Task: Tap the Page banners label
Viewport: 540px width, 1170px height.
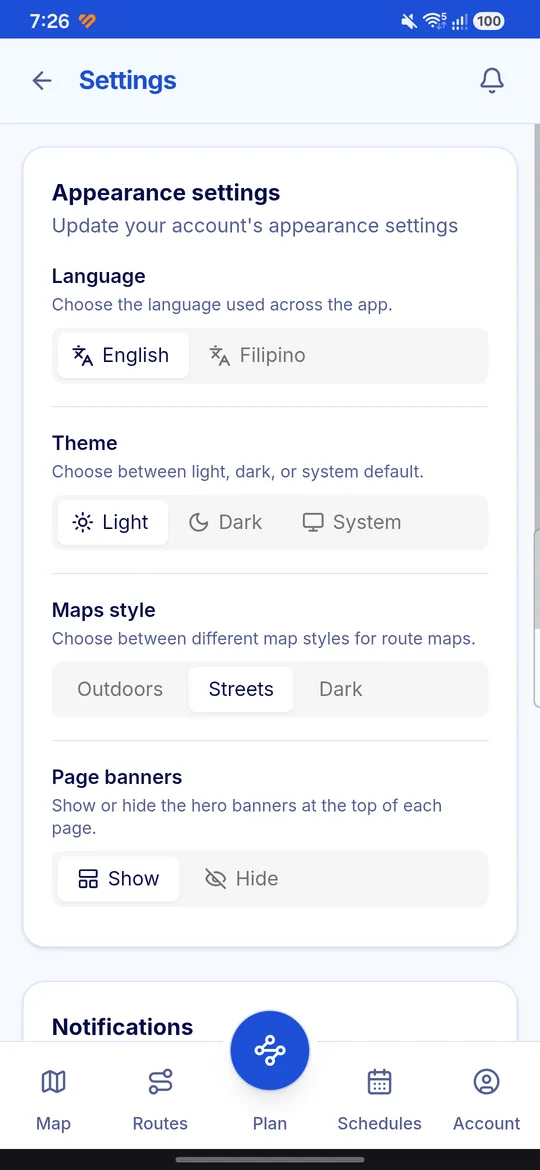Action: (x=117, y=778)
